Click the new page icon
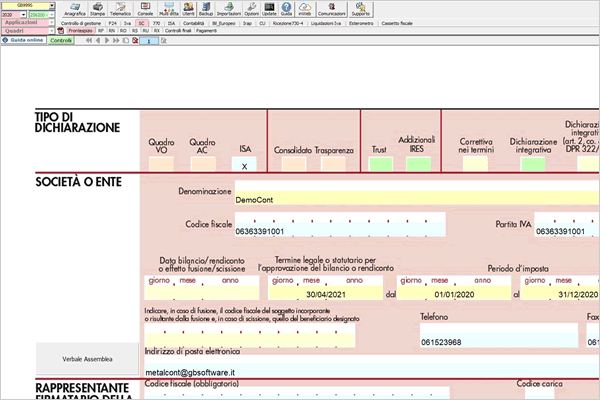Viewport: 600px width, 400px height. tap(126, 40)
